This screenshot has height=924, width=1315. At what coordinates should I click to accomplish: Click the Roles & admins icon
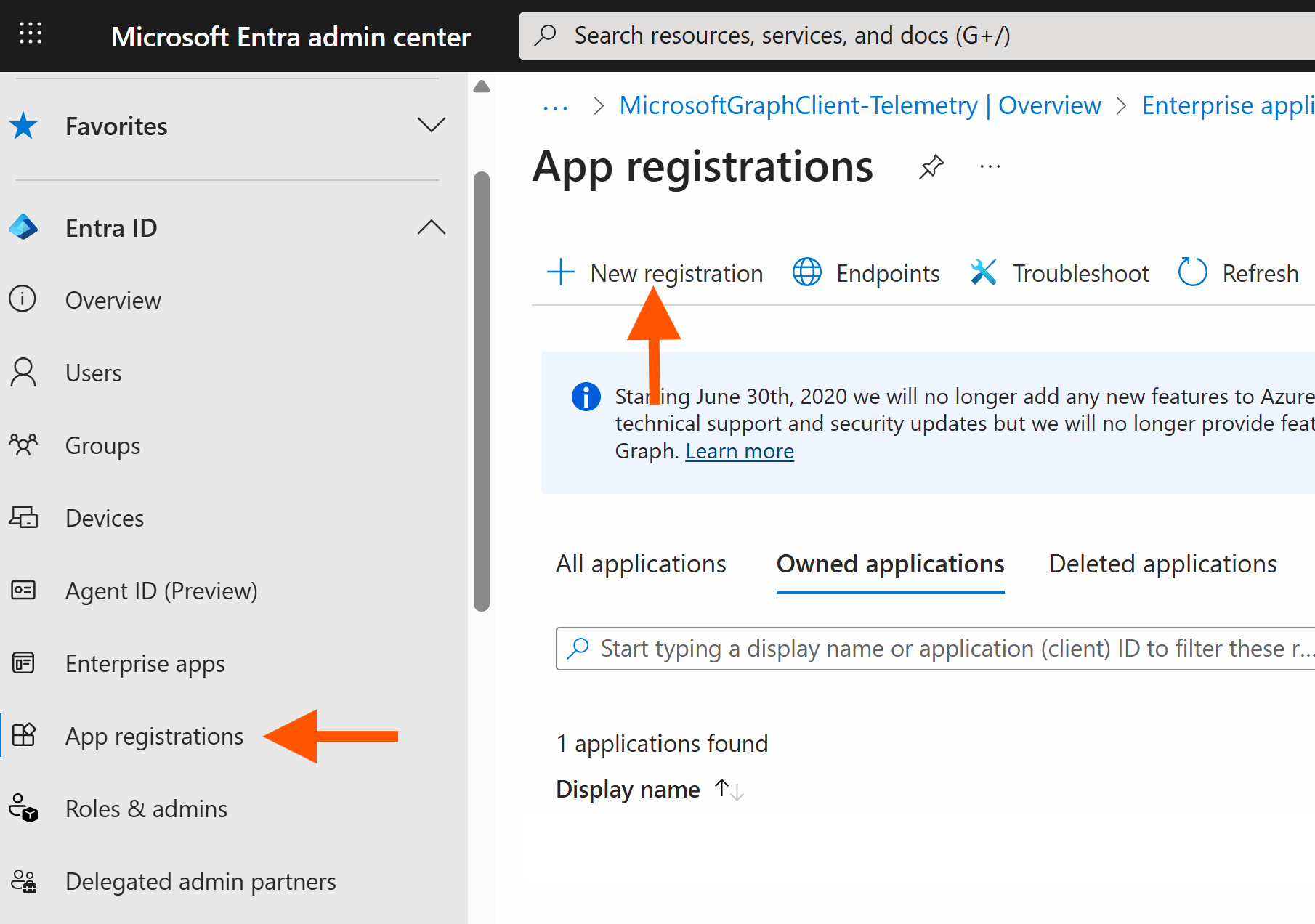pyautogui.click(x=23, y=808)
